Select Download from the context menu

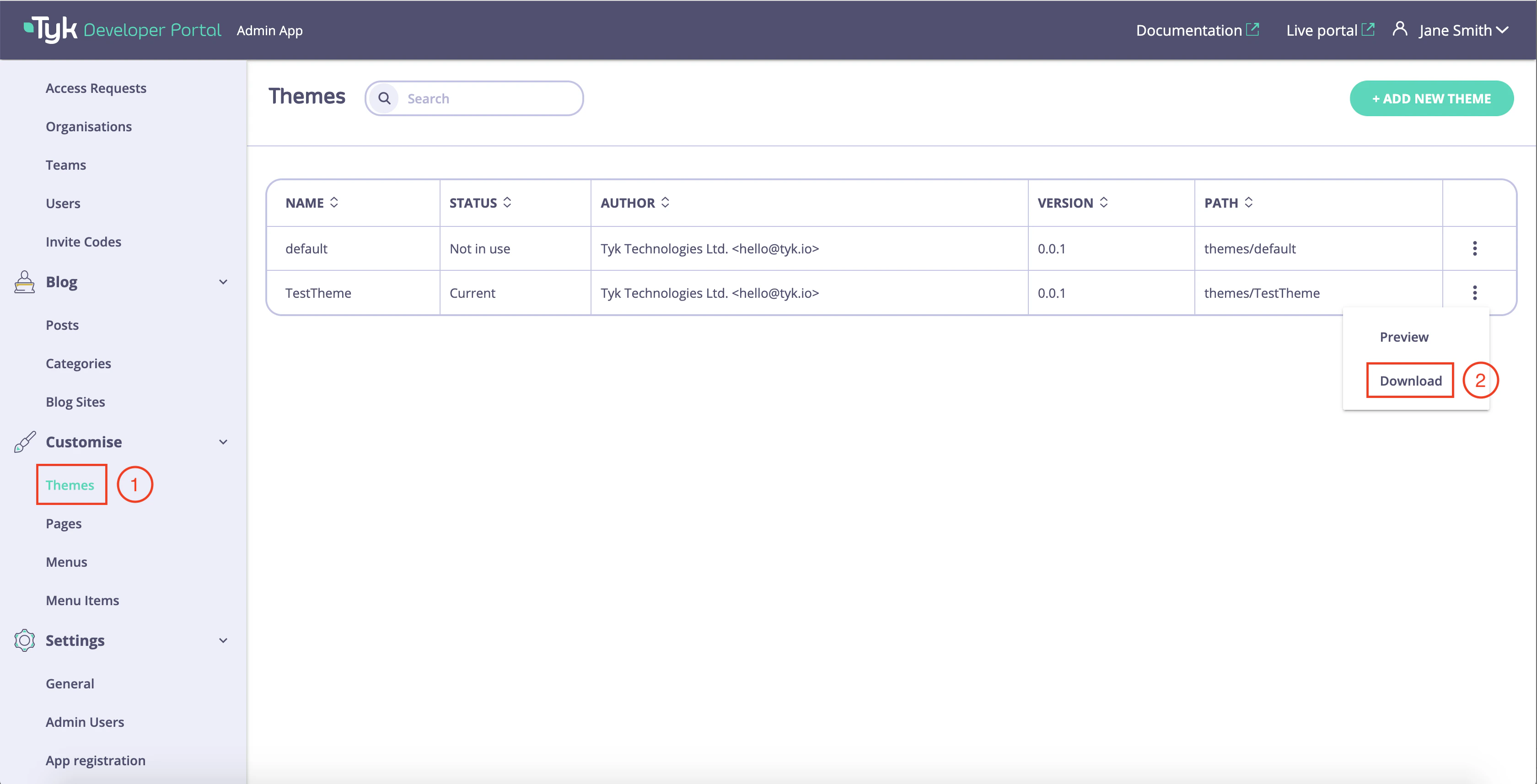click(1409, 380)
